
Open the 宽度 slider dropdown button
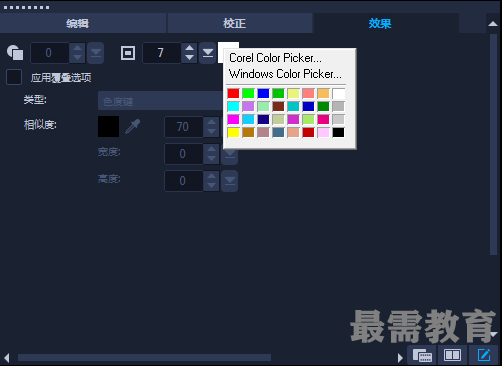[230, 157]
